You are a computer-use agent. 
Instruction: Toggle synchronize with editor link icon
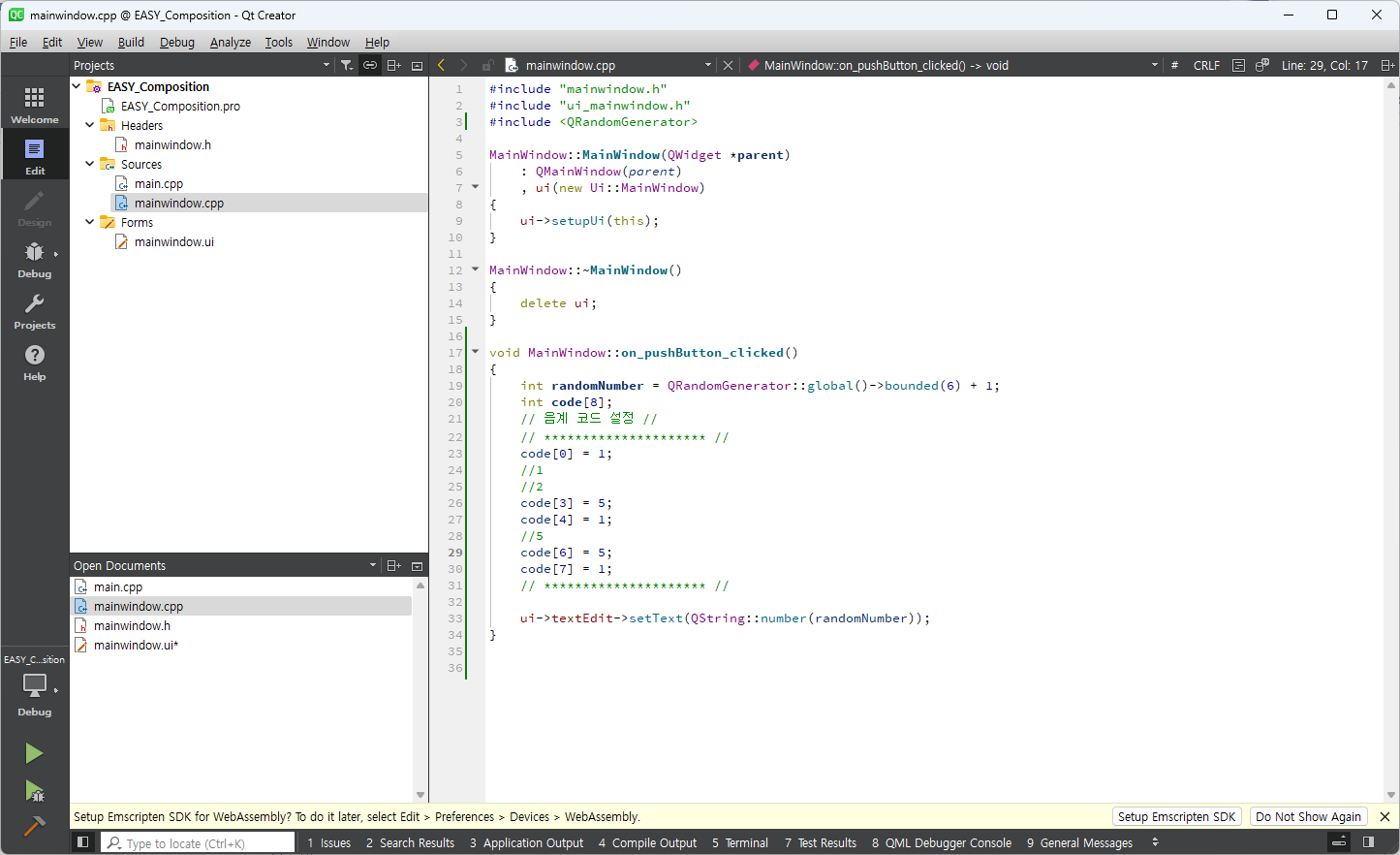pyautogui.click(x=370, y=65)
